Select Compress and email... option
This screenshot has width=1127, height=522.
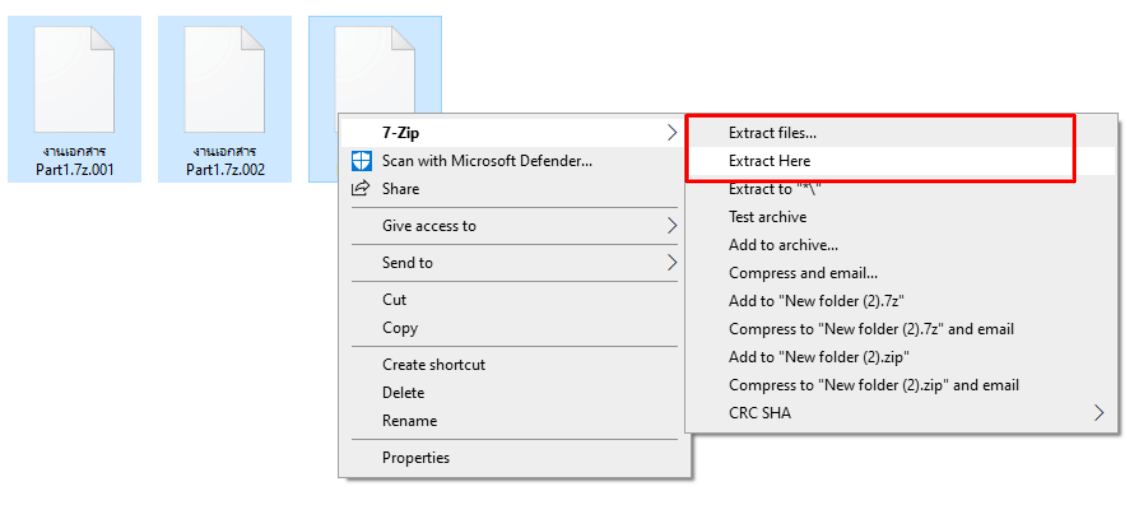(x=803, y=273)
